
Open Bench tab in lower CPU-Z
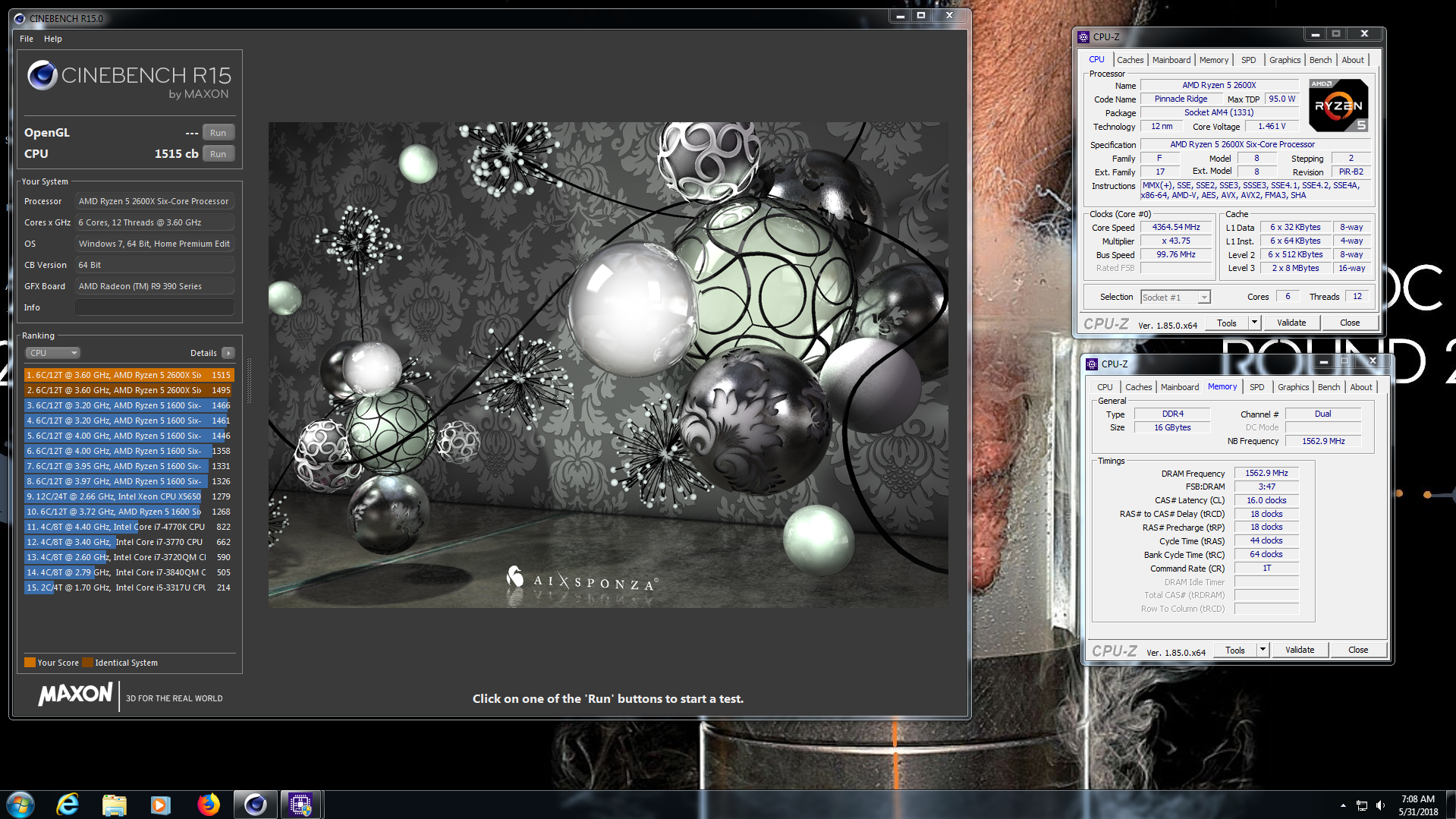1329,387
